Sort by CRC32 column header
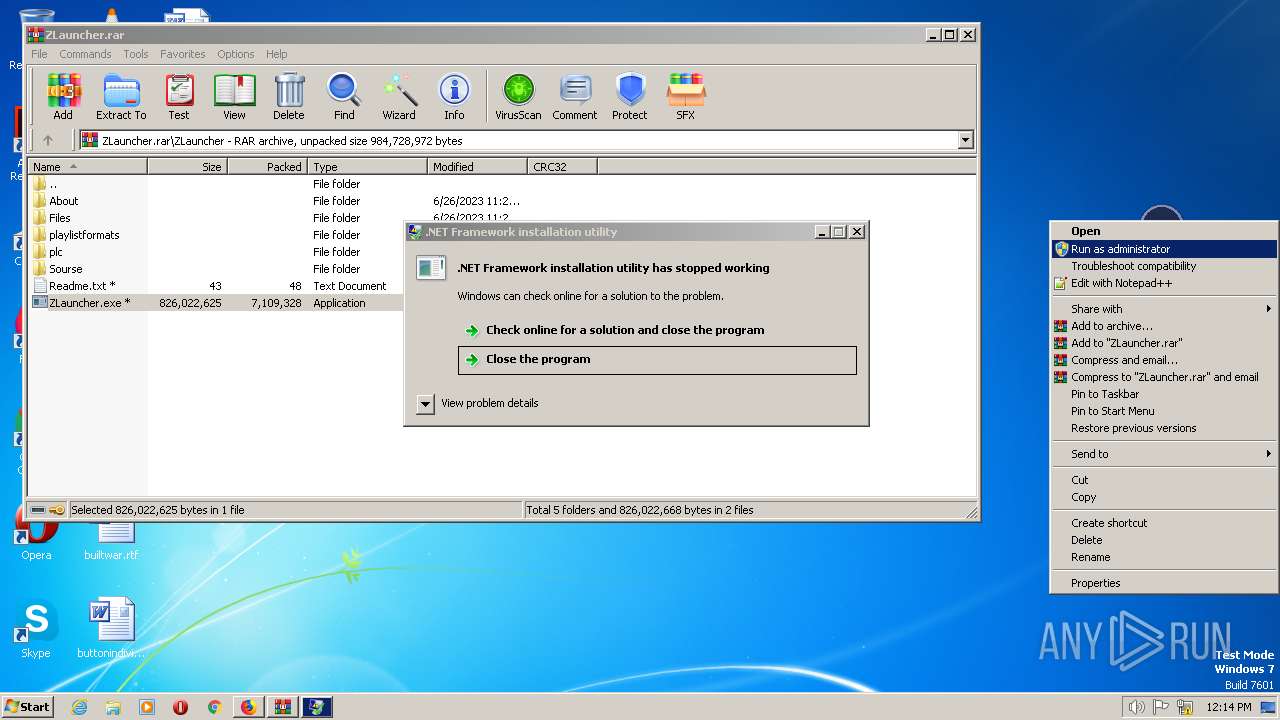 click(563, 166)
